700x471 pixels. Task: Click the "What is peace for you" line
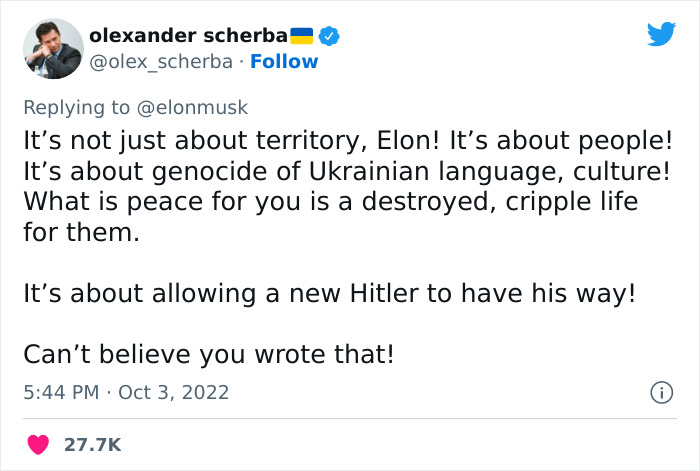330,201
